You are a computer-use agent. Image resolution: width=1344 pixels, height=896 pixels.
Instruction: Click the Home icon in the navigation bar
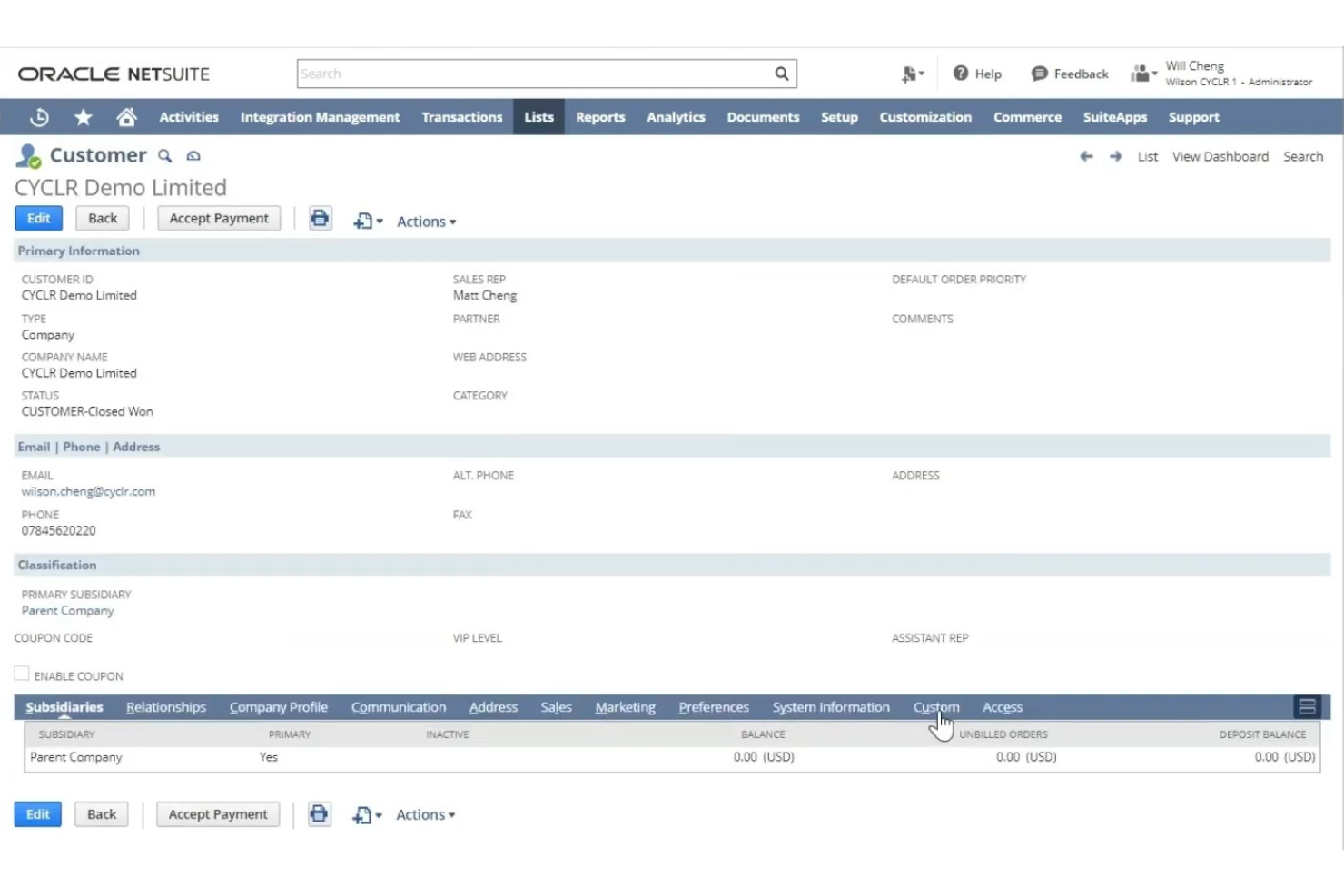point(126,116)
